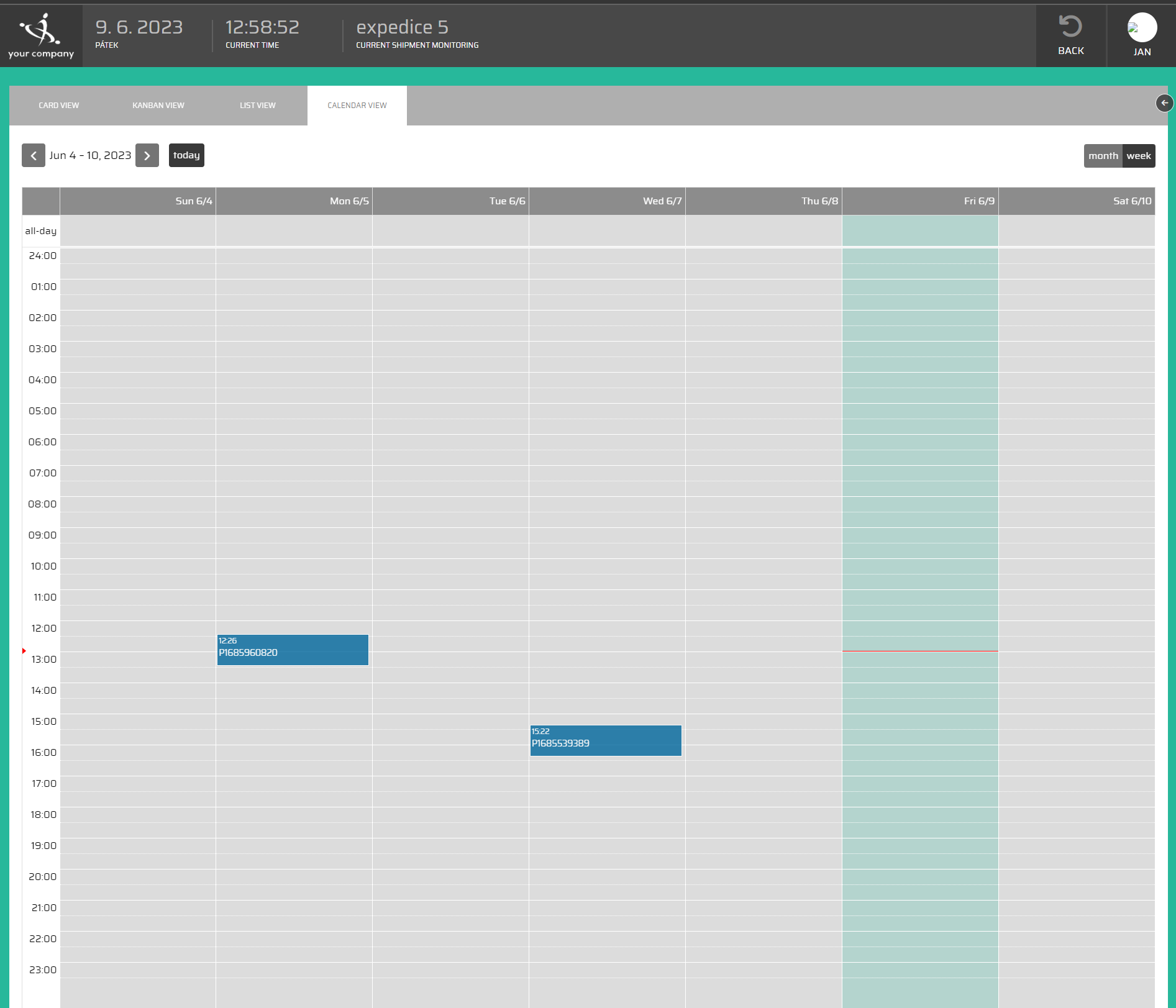Switch to the List View tab
Image resolution: width=1176 pixels, height=1008 pixels.
click(x=258, y=106)
